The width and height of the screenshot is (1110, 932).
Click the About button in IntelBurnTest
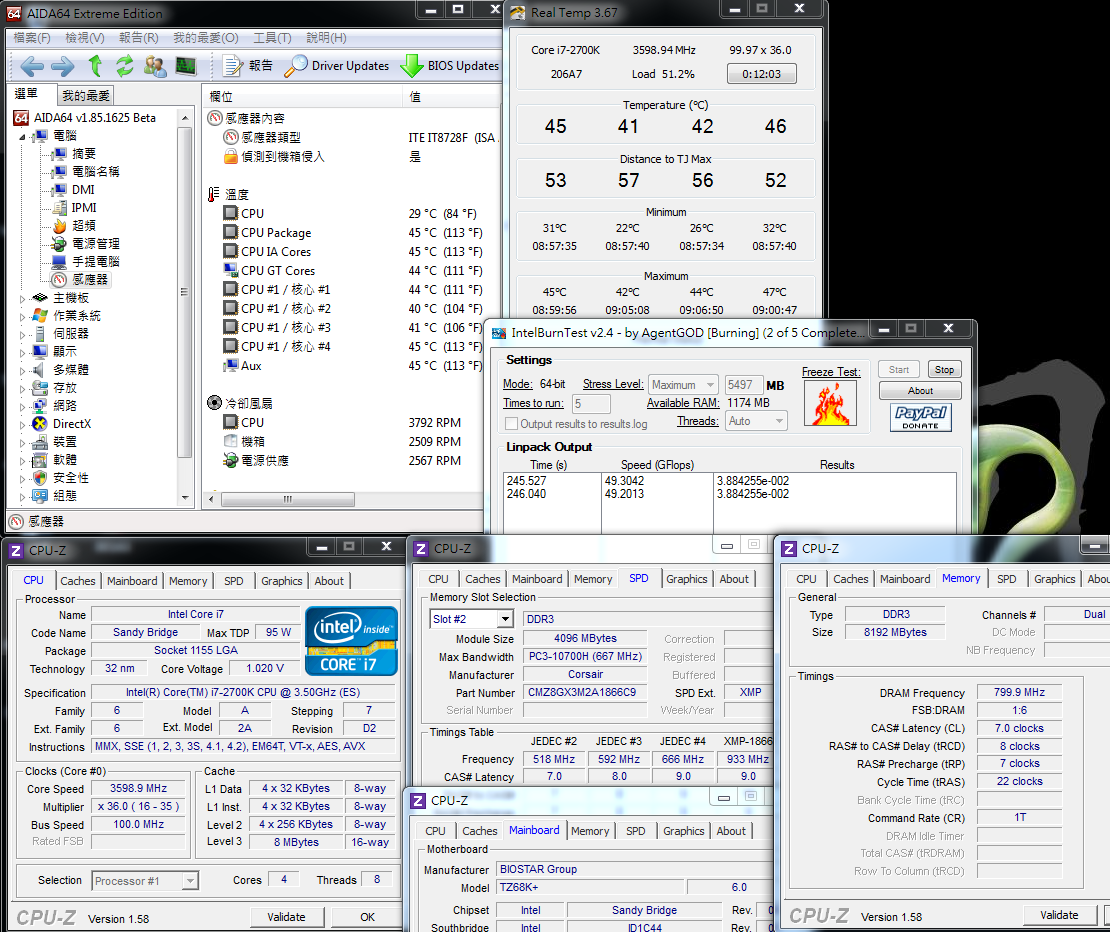point(920,391)
